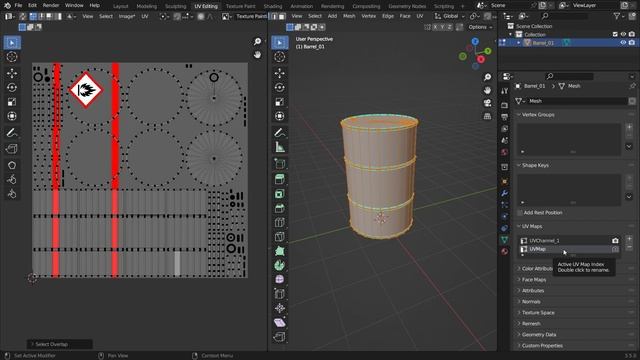Viewport: 640px width, 360px height.
Task: Open the Global transform orientation dropdown
Action: click(450, 16)
